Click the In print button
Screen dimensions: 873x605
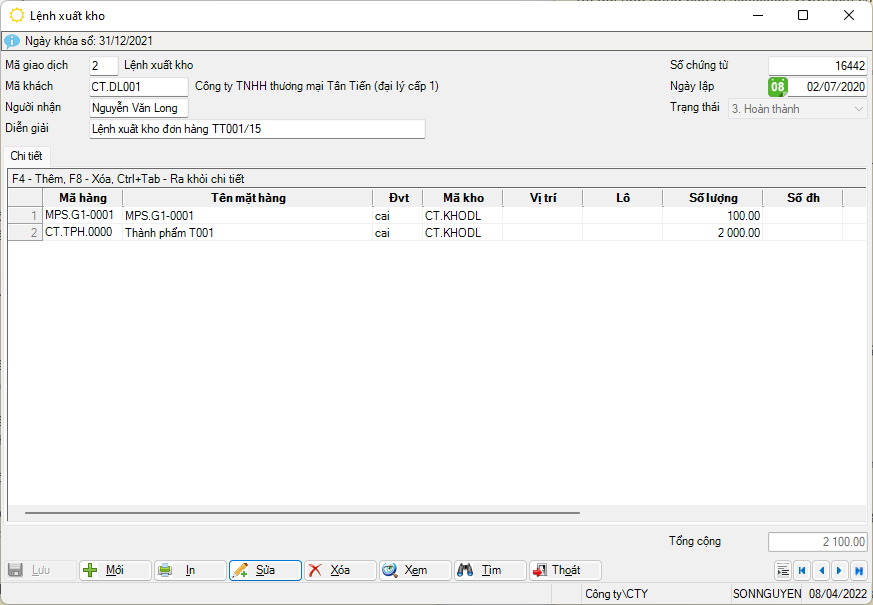190,570
